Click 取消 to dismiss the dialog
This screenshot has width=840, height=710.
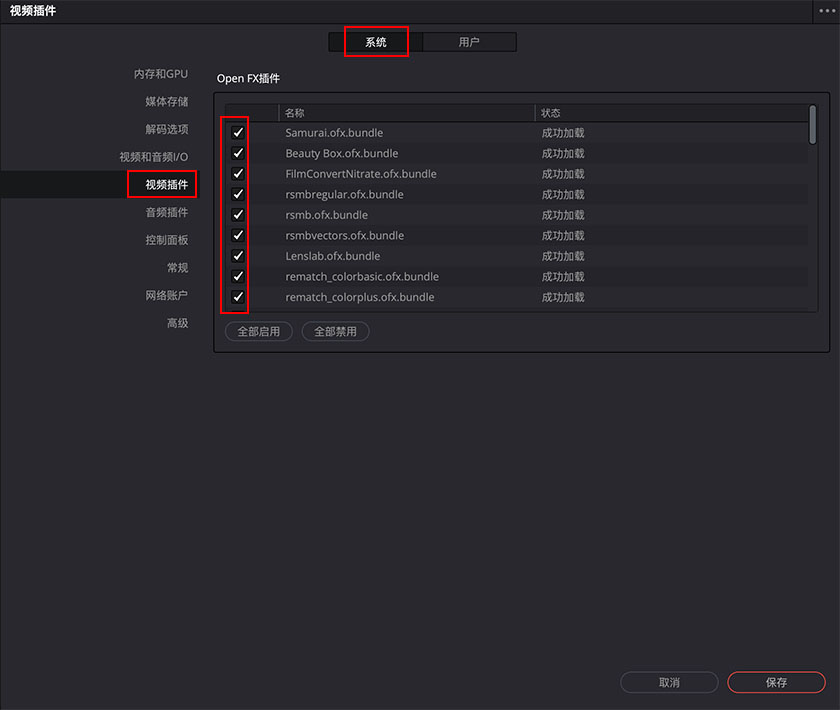point(669,682)
